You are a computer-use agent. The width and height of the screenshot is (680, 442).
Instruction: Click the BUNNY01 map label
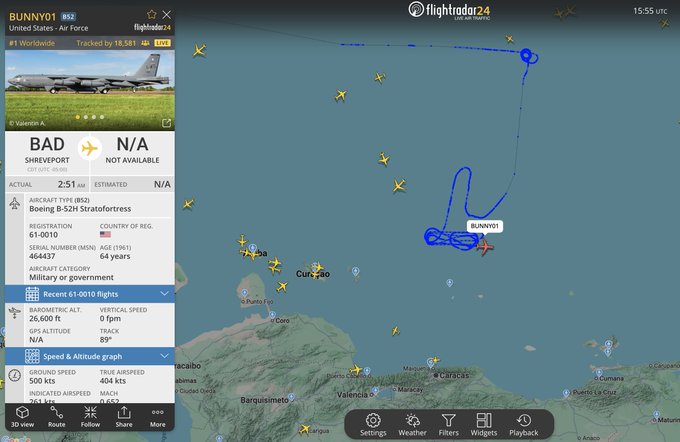(x=484, y=226)
